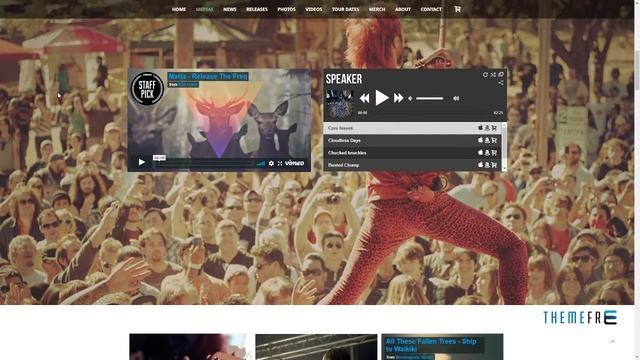The height and width of the screenshot is (360, 640).
Task: Click the video author link under title
Action: click(188, 84)
